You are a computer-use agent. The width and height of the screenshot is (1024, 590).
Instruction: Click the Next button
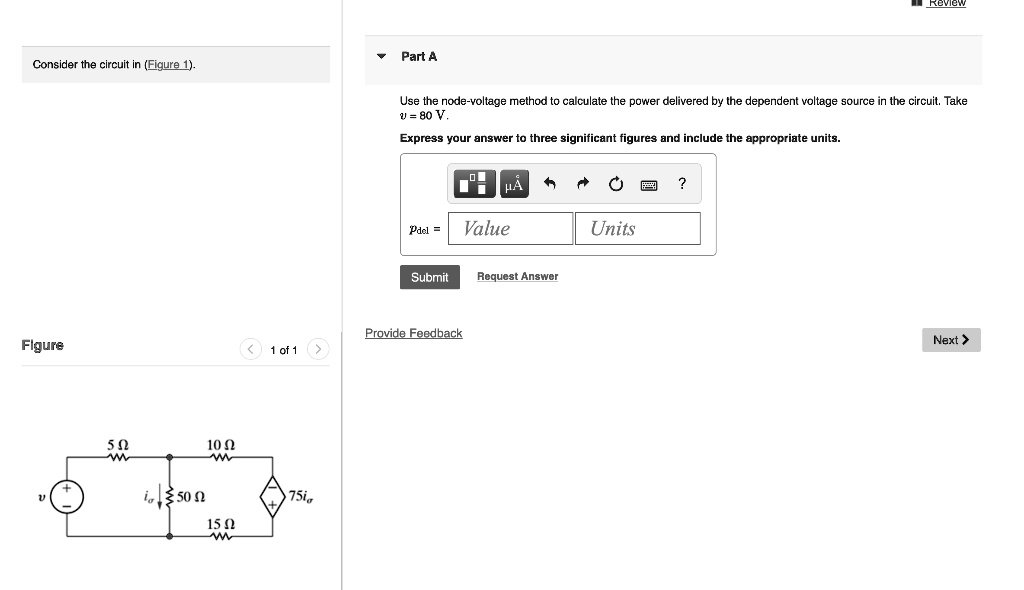coord(949,340)
